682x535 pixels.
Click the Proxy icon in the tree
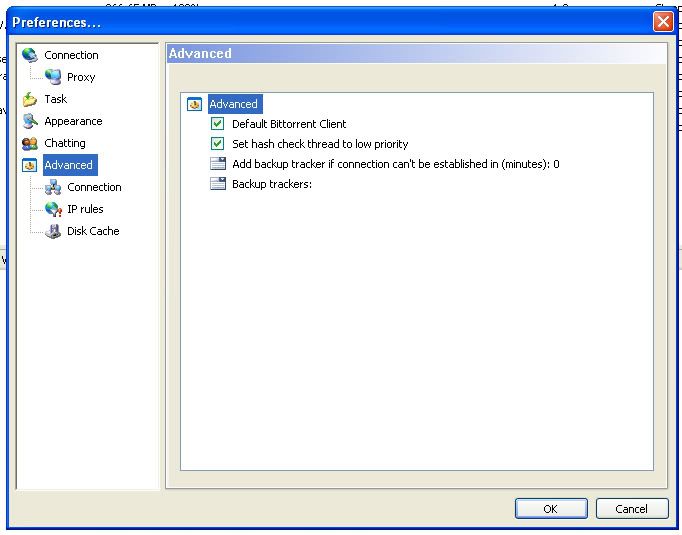click(x=53, y=77)
